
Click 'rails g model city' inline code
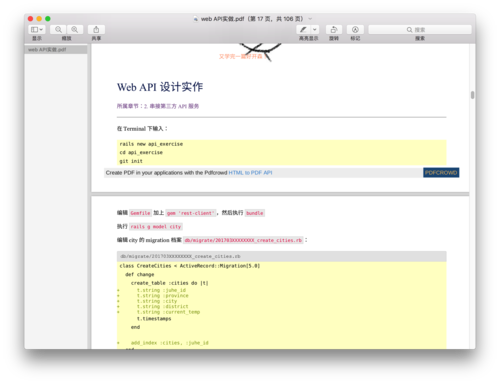156,227
